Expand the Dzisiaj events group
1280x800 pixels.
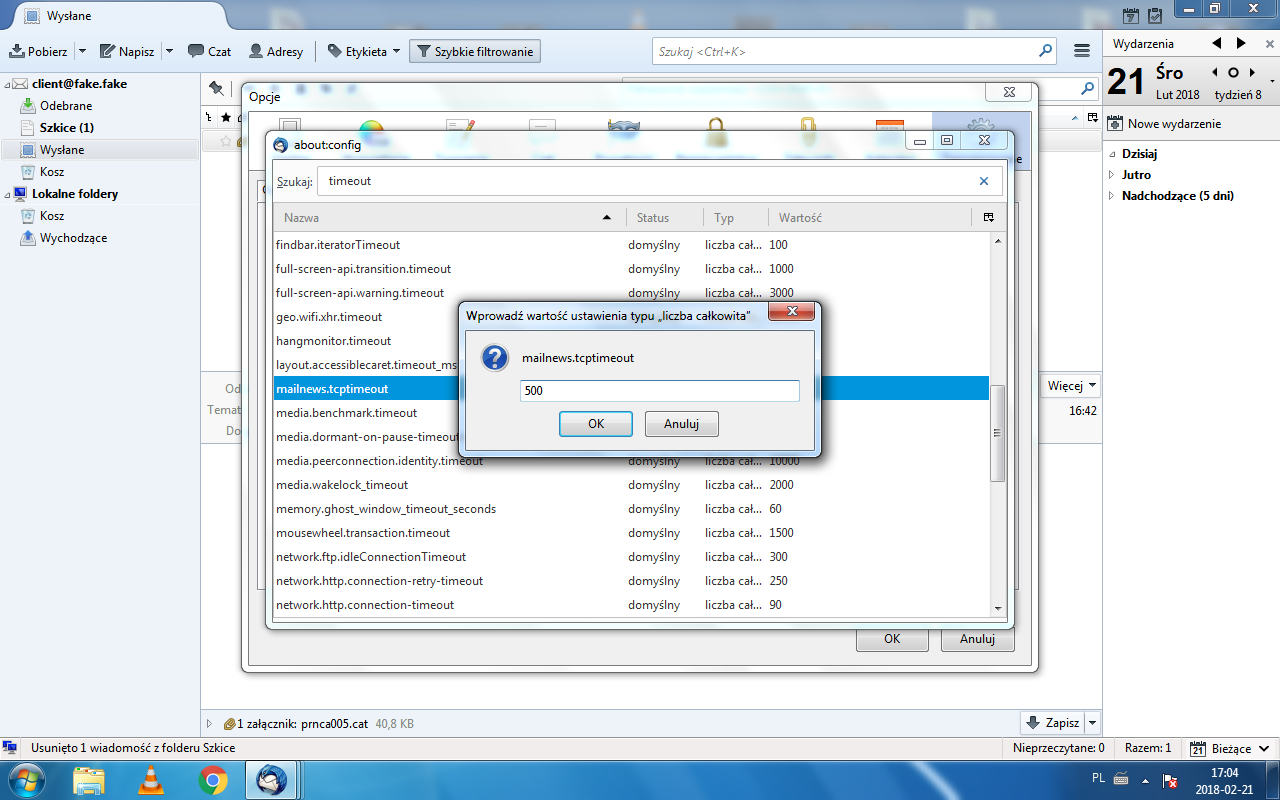coord(1112,154)
